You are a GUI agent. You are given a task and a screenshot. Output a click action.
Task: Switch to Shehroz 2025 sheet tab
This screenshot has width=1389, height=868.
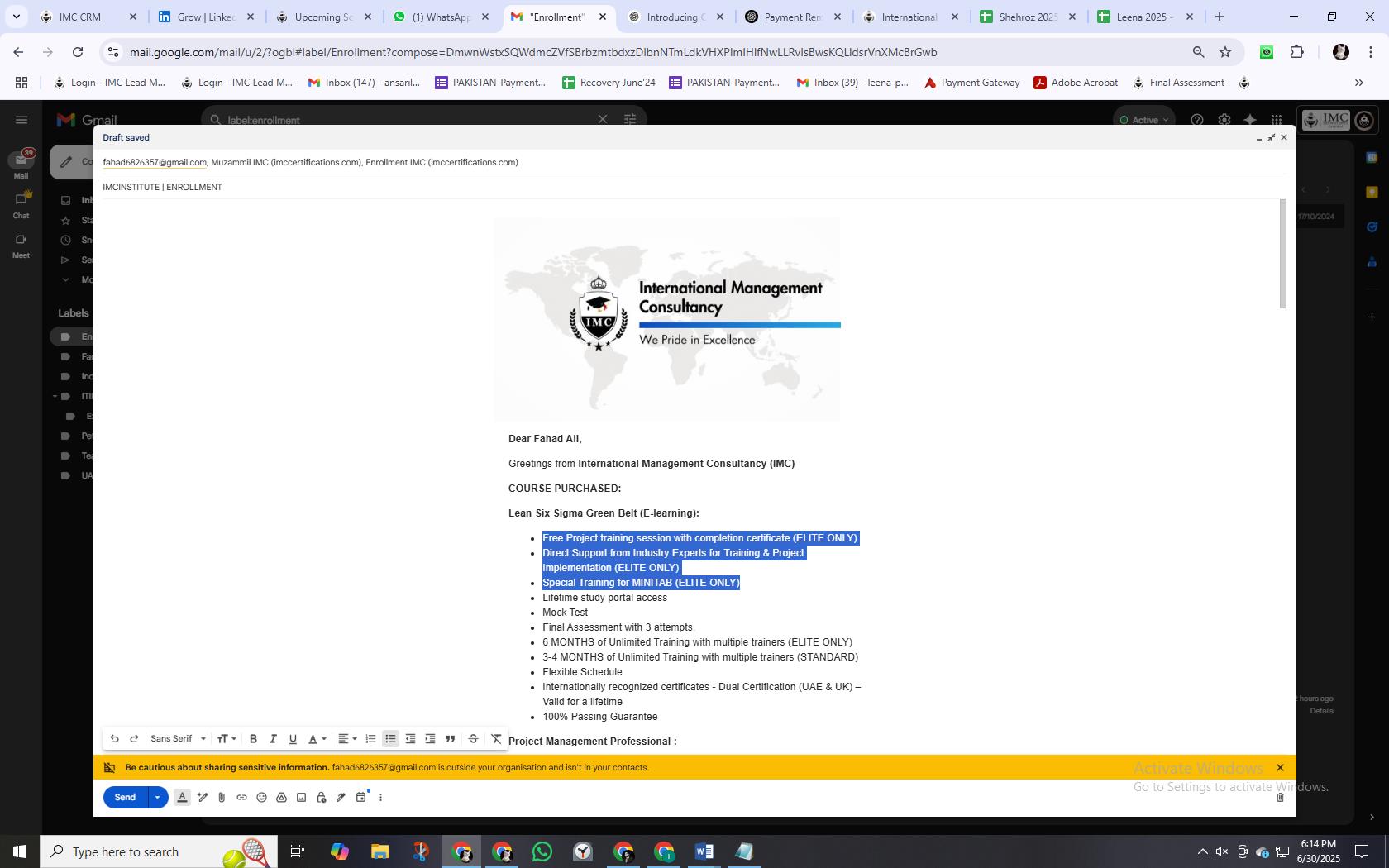(1029, 17)
